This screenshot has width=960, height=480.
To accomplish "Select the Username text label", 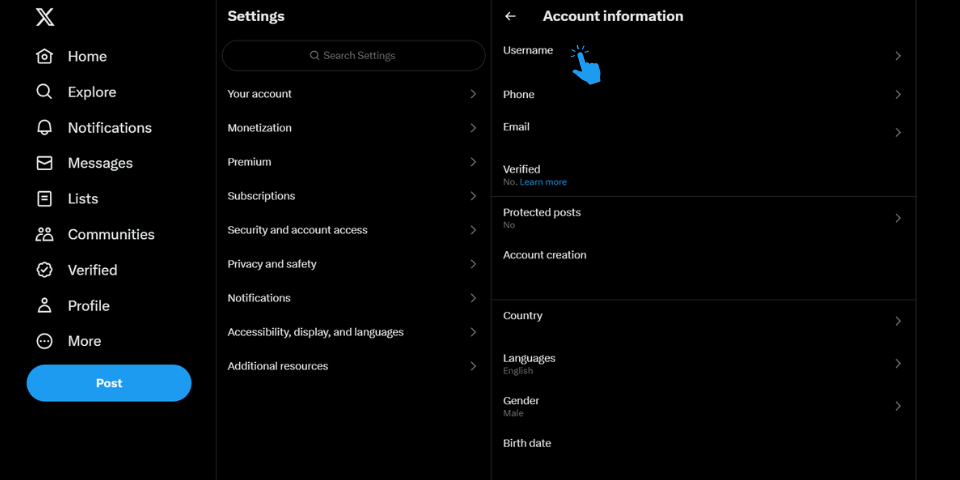I will [528, 50].
